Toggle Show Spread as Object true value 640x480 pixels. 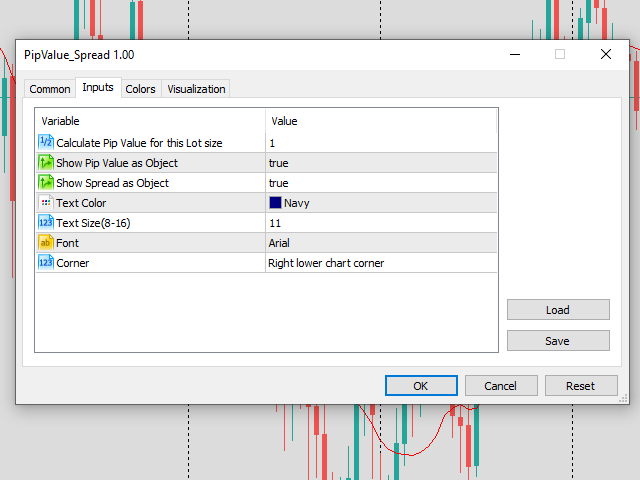click(x=381, y=183)
